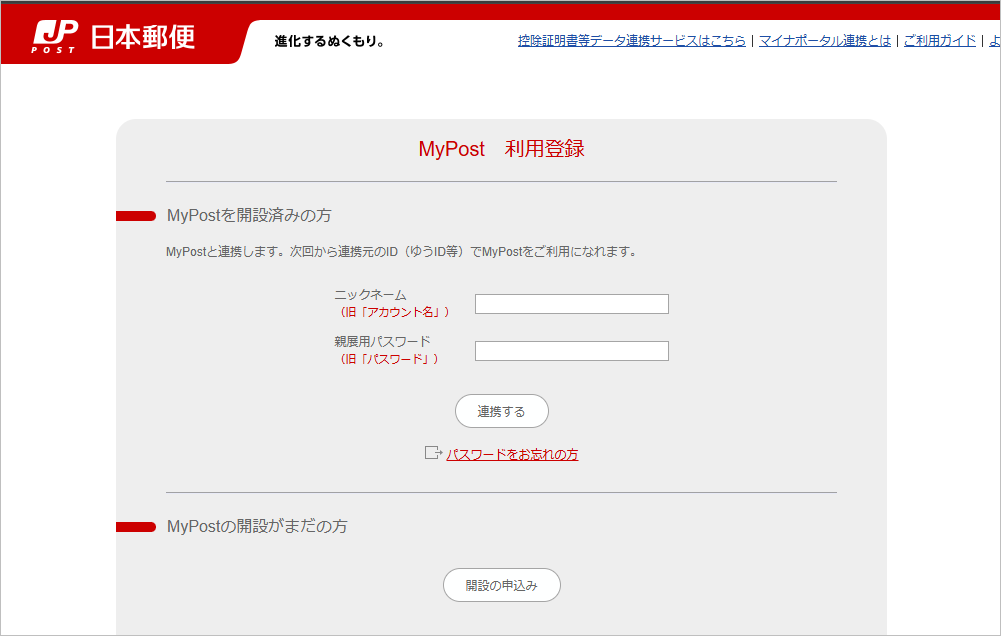
Task: Click the JP Post logo icon
Action: tap(55, 36)
